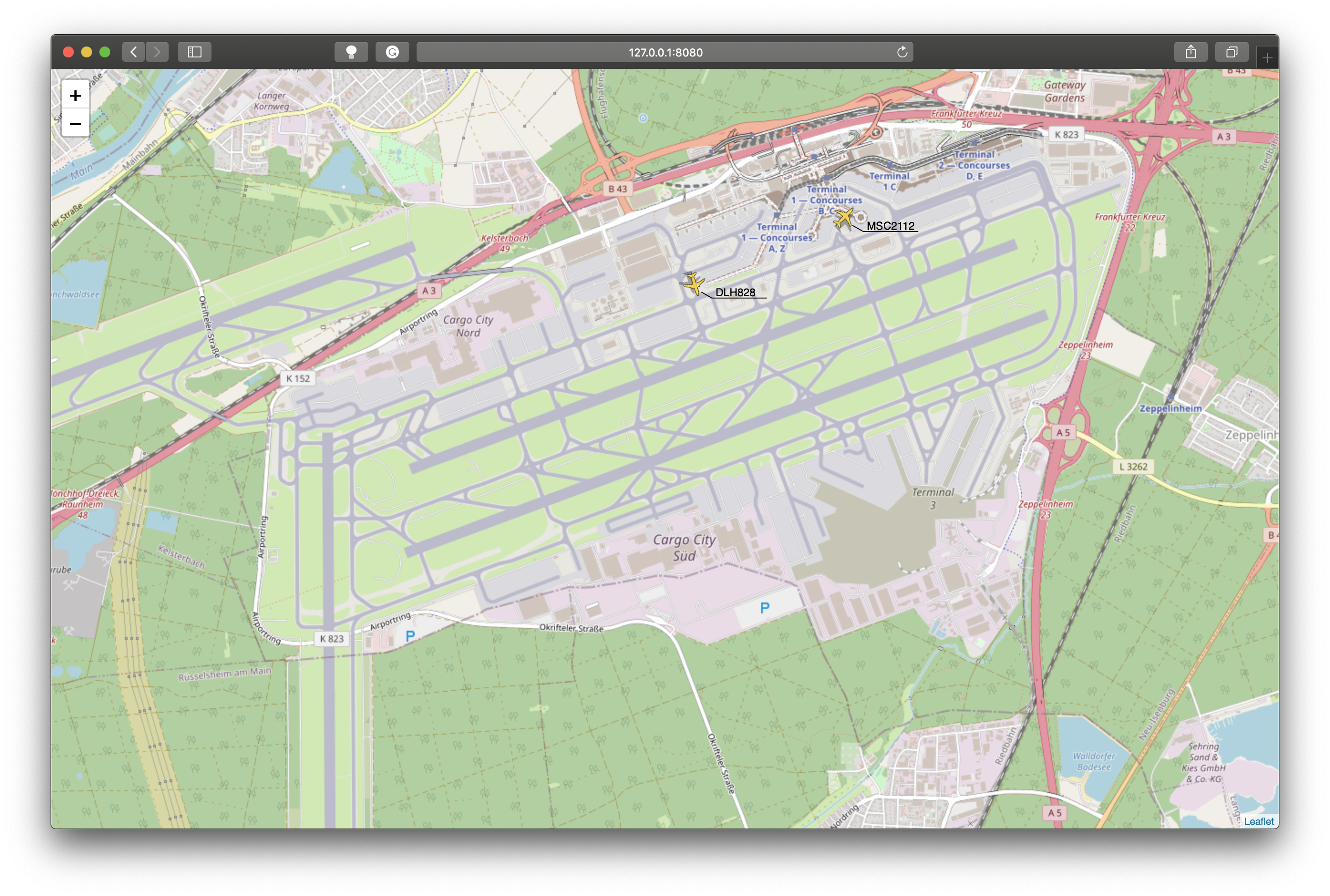Zoom in with the plus button
The width and height of the screenshot is (1330, 896).
click(x=75, y=95)
